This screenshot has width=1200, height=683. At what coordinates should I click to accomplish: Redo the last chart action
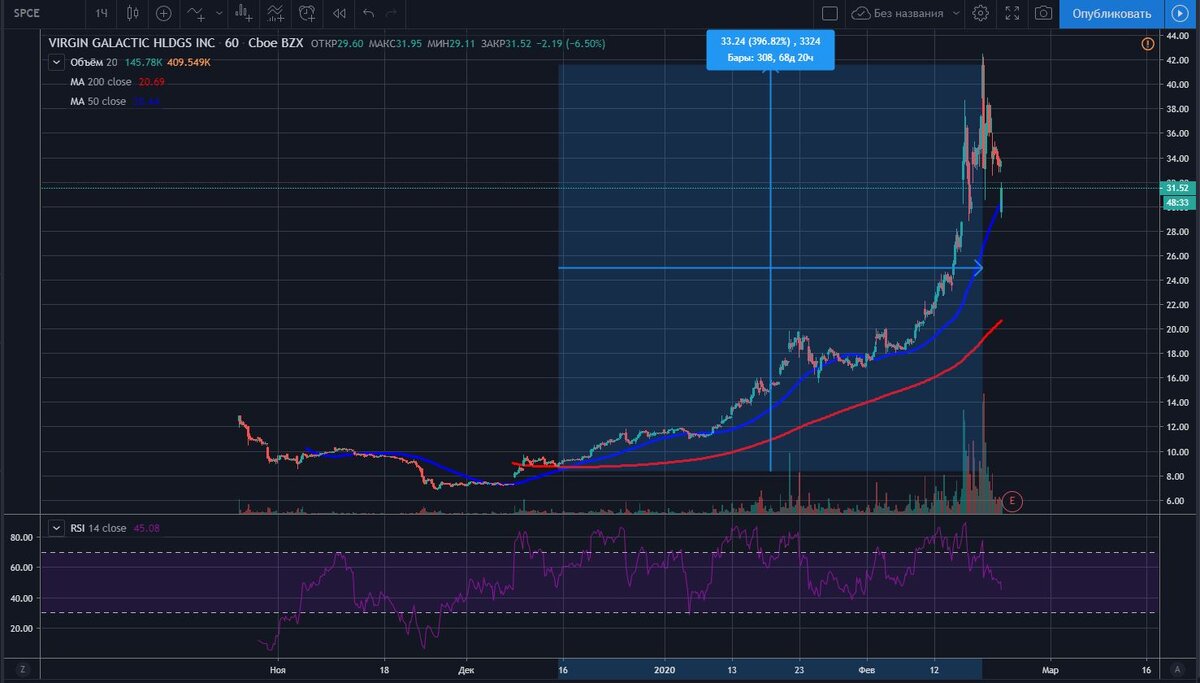[x=392, y=14]
